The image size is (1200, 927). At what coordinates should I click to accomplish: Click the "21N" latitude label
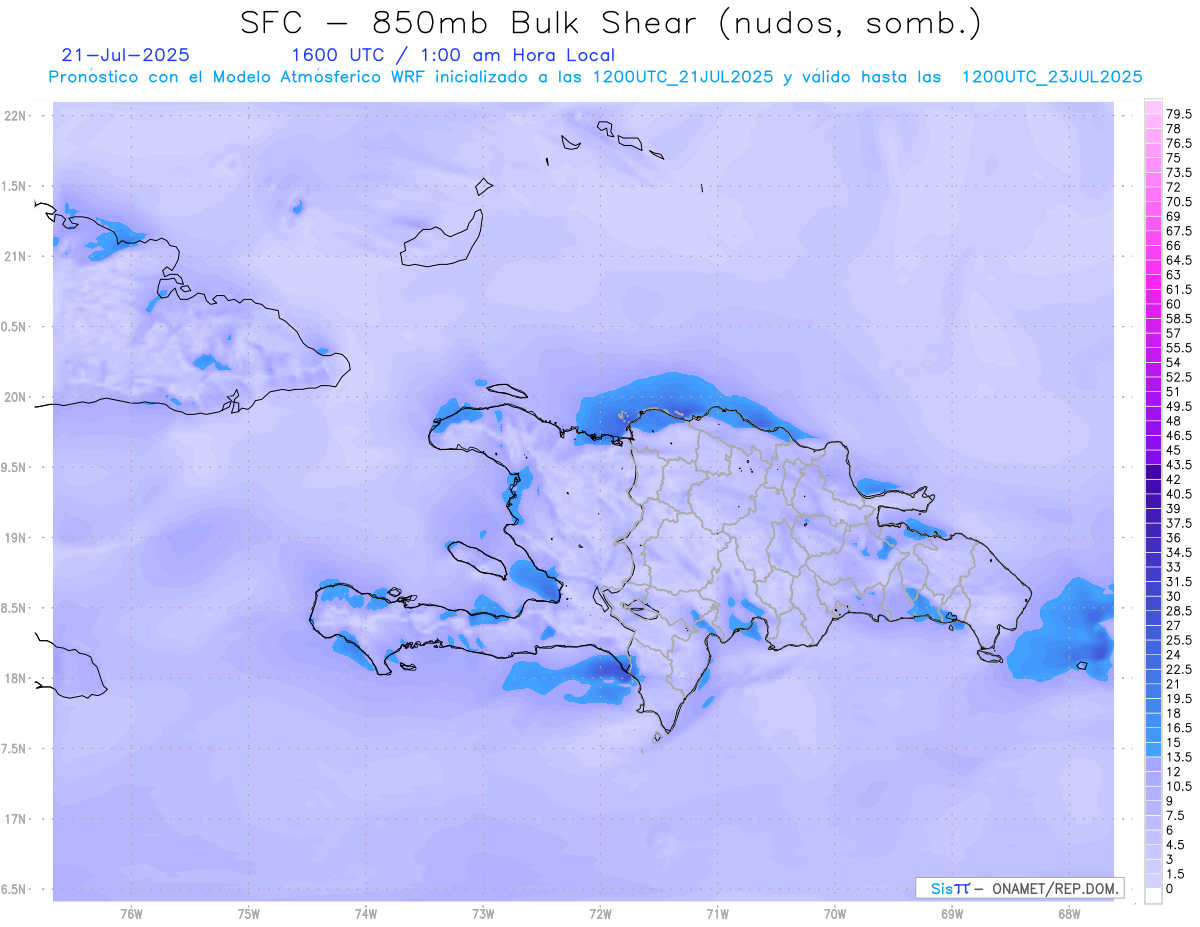click(17, 256)
